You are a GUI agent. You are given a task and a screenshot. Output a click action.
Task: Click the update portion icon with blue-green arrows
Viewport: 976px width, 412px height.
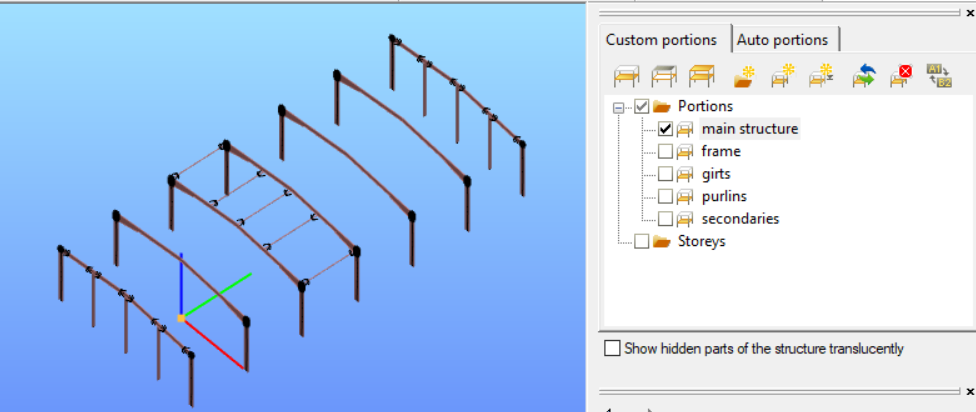864,77
